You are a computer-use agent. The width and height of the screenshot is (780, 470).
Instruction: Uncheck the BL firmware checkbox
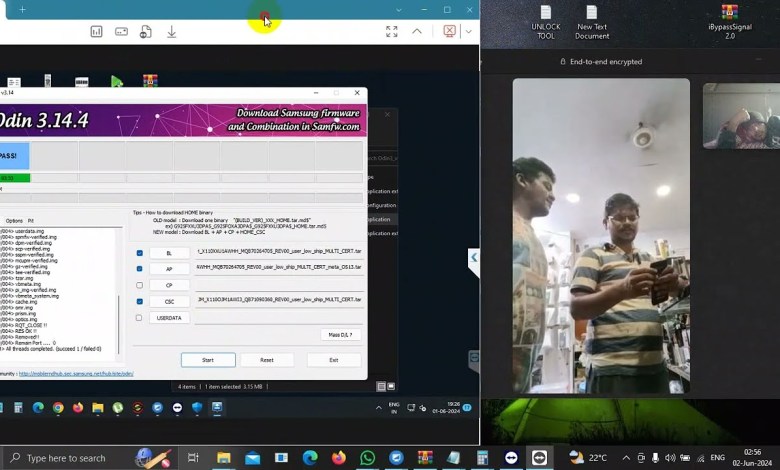coord(139,253)
